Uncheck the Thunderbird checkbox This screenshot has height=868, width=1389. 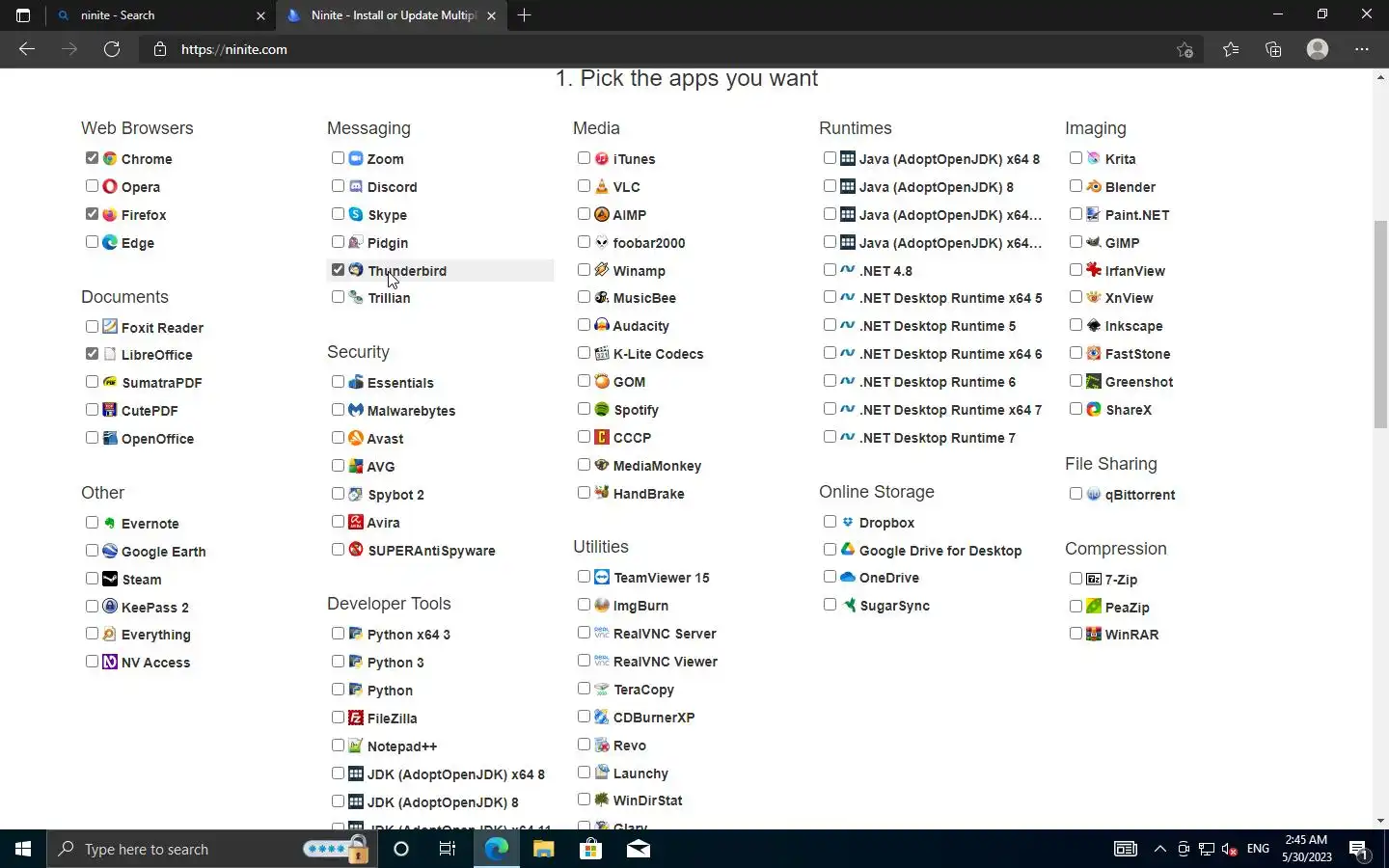point(338,270)
